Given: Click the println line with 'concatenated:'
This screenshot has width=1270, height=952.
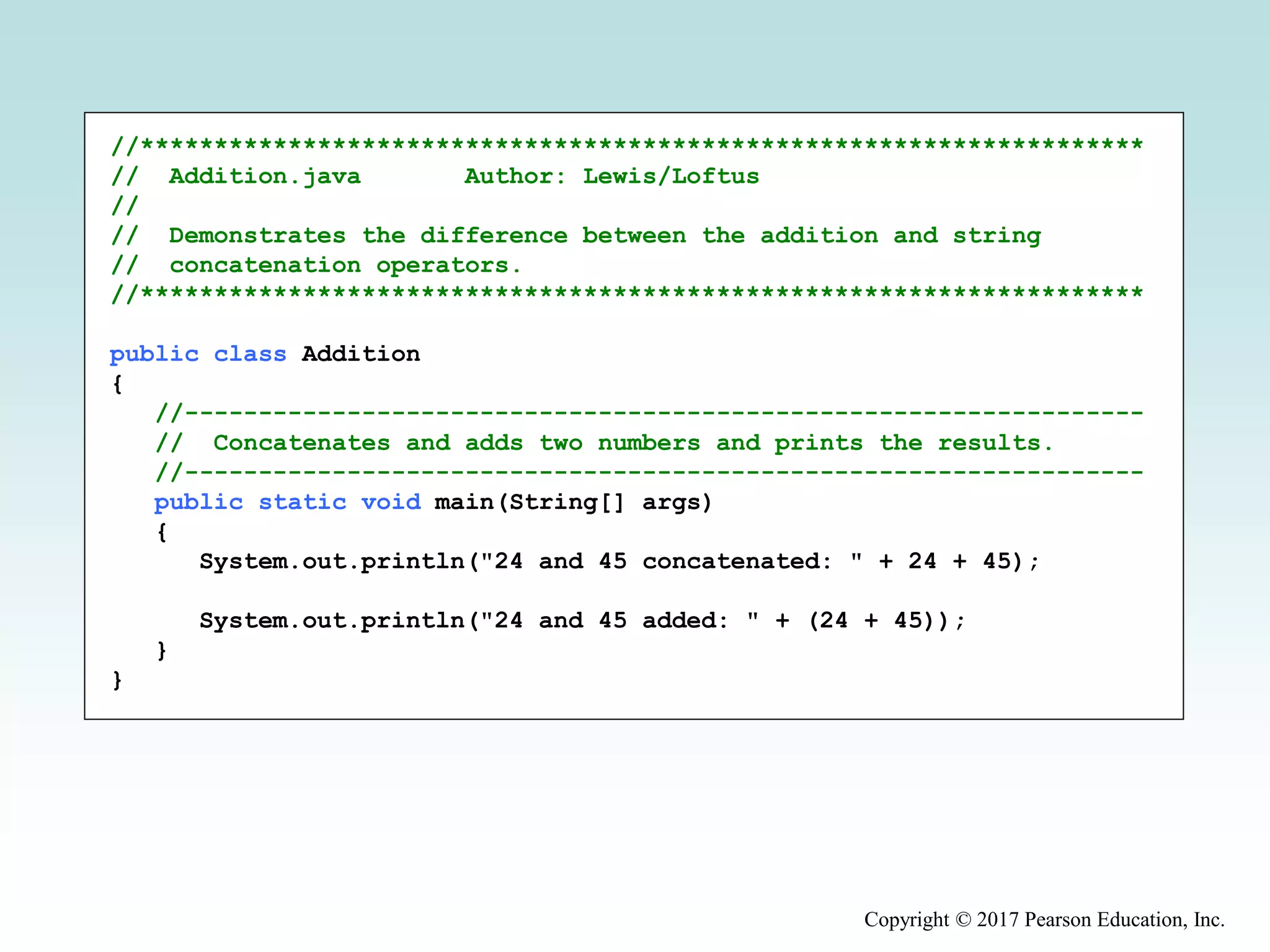Looking at the screenshot, I should click(619, 562).
